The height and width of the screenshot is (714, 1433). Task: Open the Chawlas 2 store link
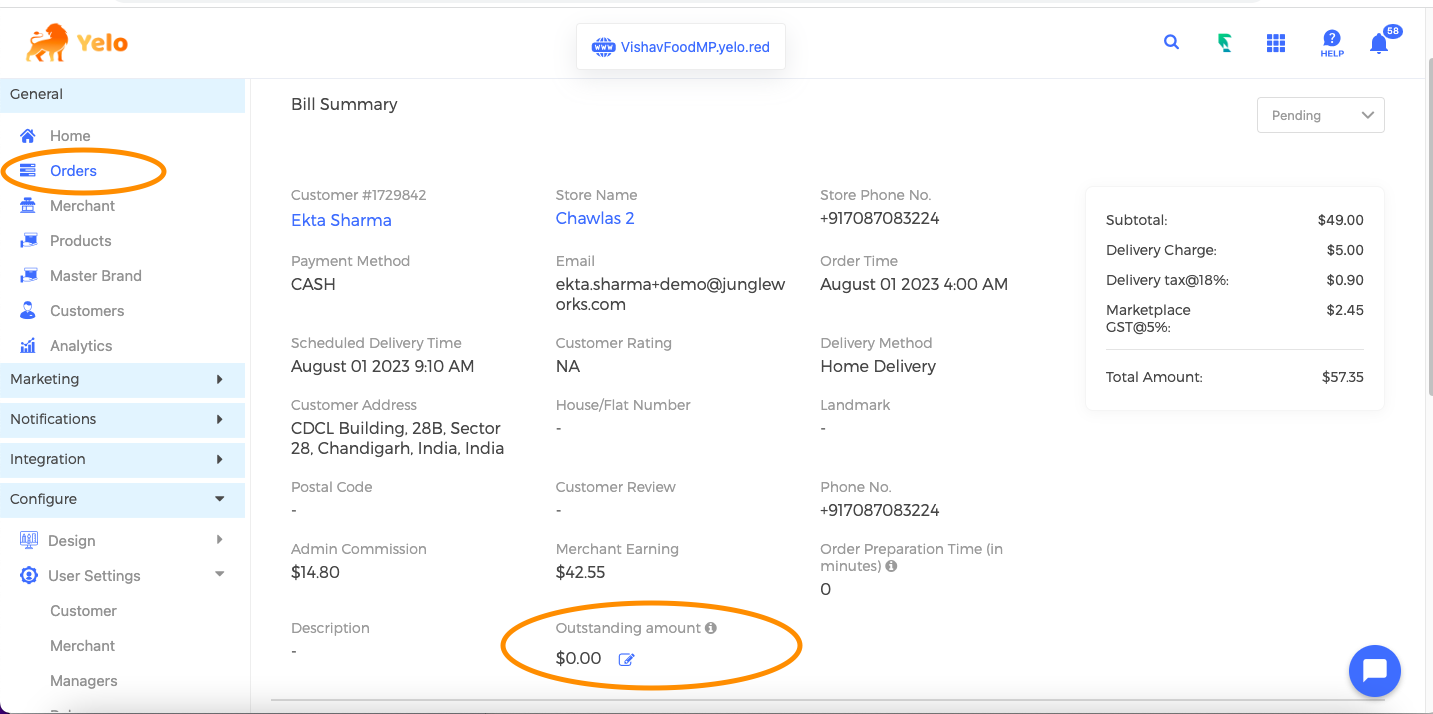(x=594, y=218)
